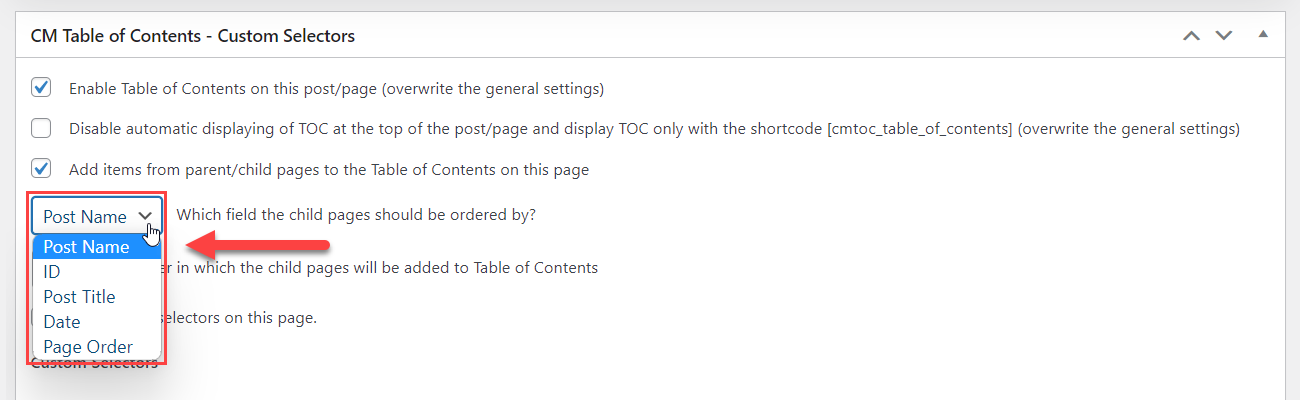Image resolution: width=1300 pixels, height=400 pixels.
Task: Click the Add items from parent/child label
Action: [329, 170]
